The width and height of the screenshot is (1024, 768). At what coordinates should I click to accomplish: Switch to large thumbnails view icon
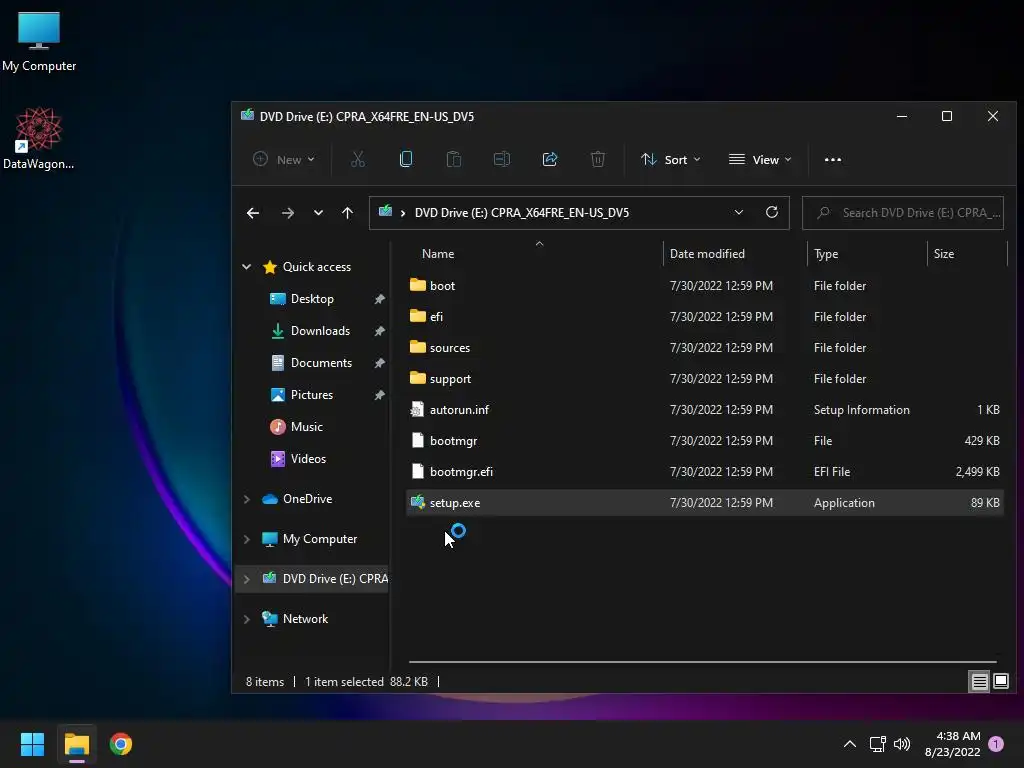pos(1001,682)
